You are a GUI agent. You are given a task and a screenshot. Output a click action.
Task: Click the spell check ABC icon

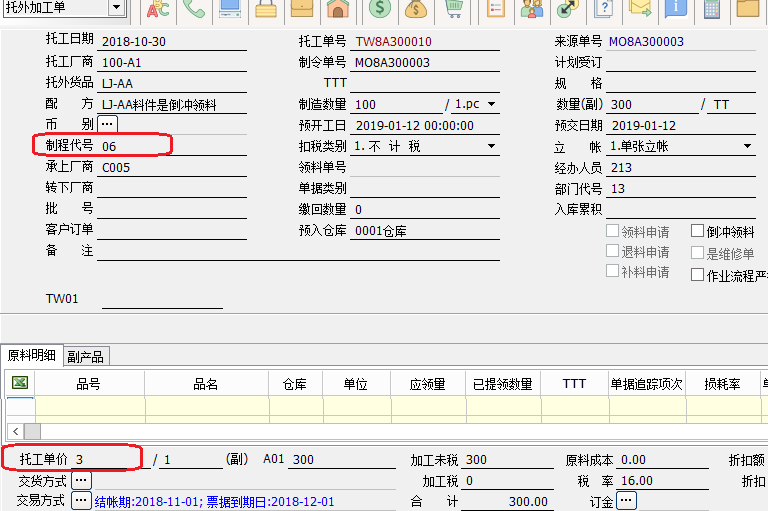click(x=158, y=10)
